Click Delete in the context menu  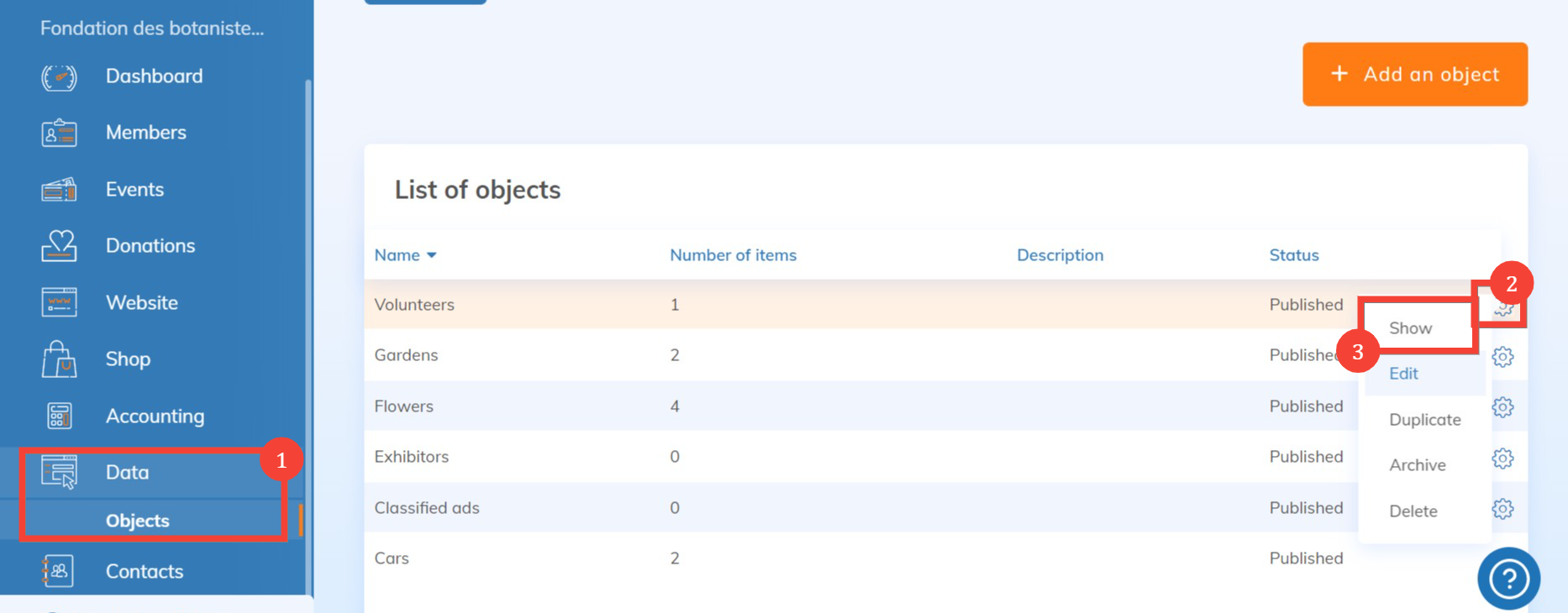coord(1413,511)
